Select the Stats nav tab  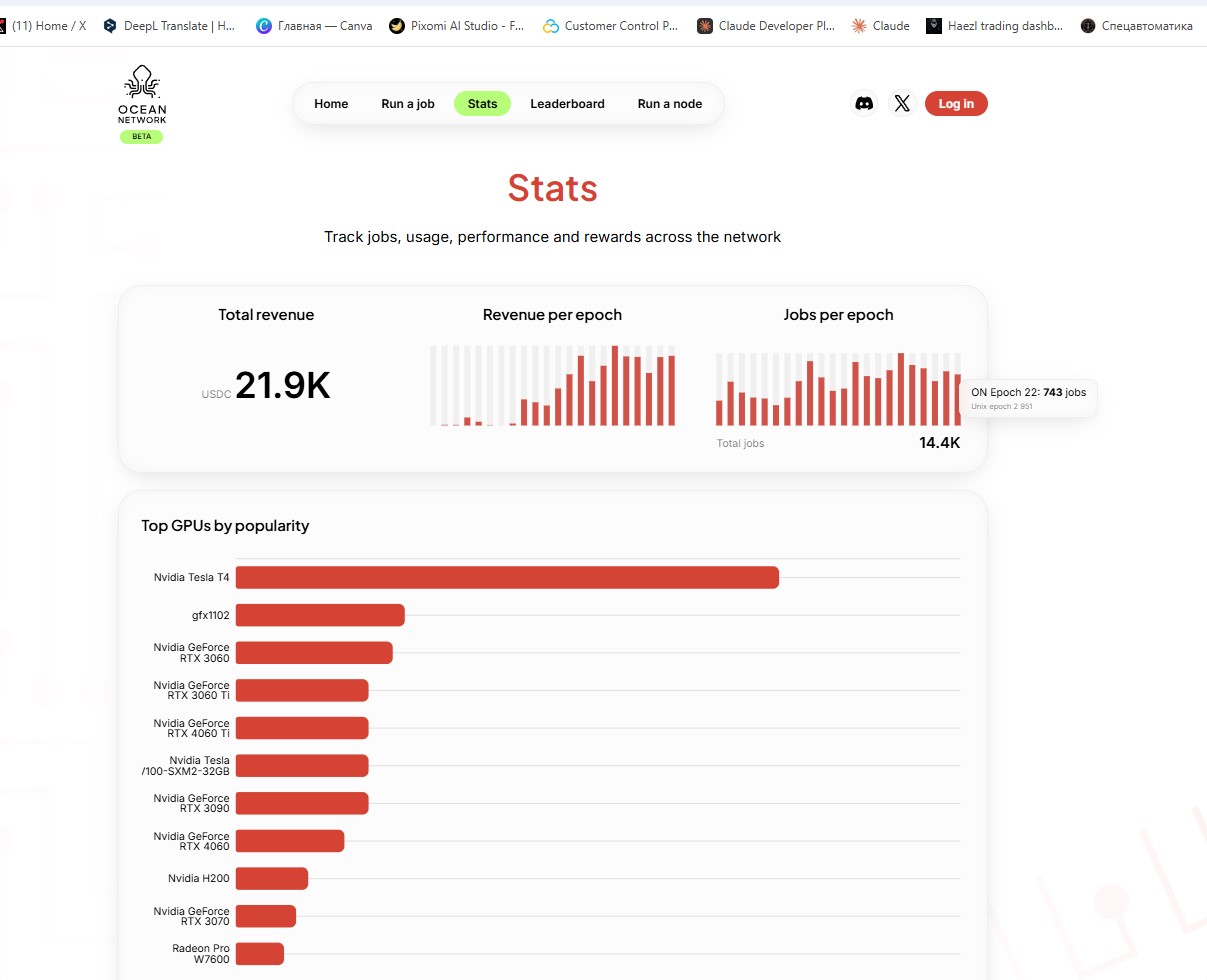482,103
